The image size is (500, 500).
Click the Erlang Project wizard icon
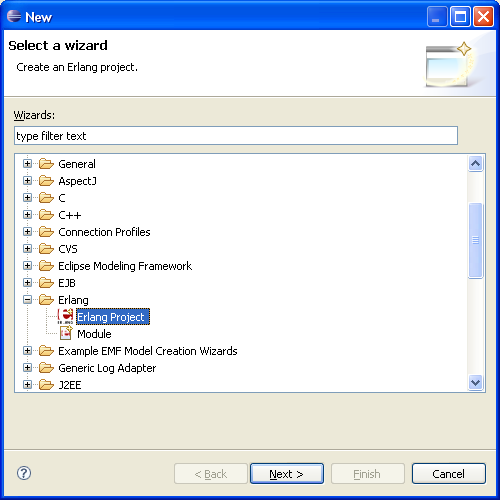[65, 316]
